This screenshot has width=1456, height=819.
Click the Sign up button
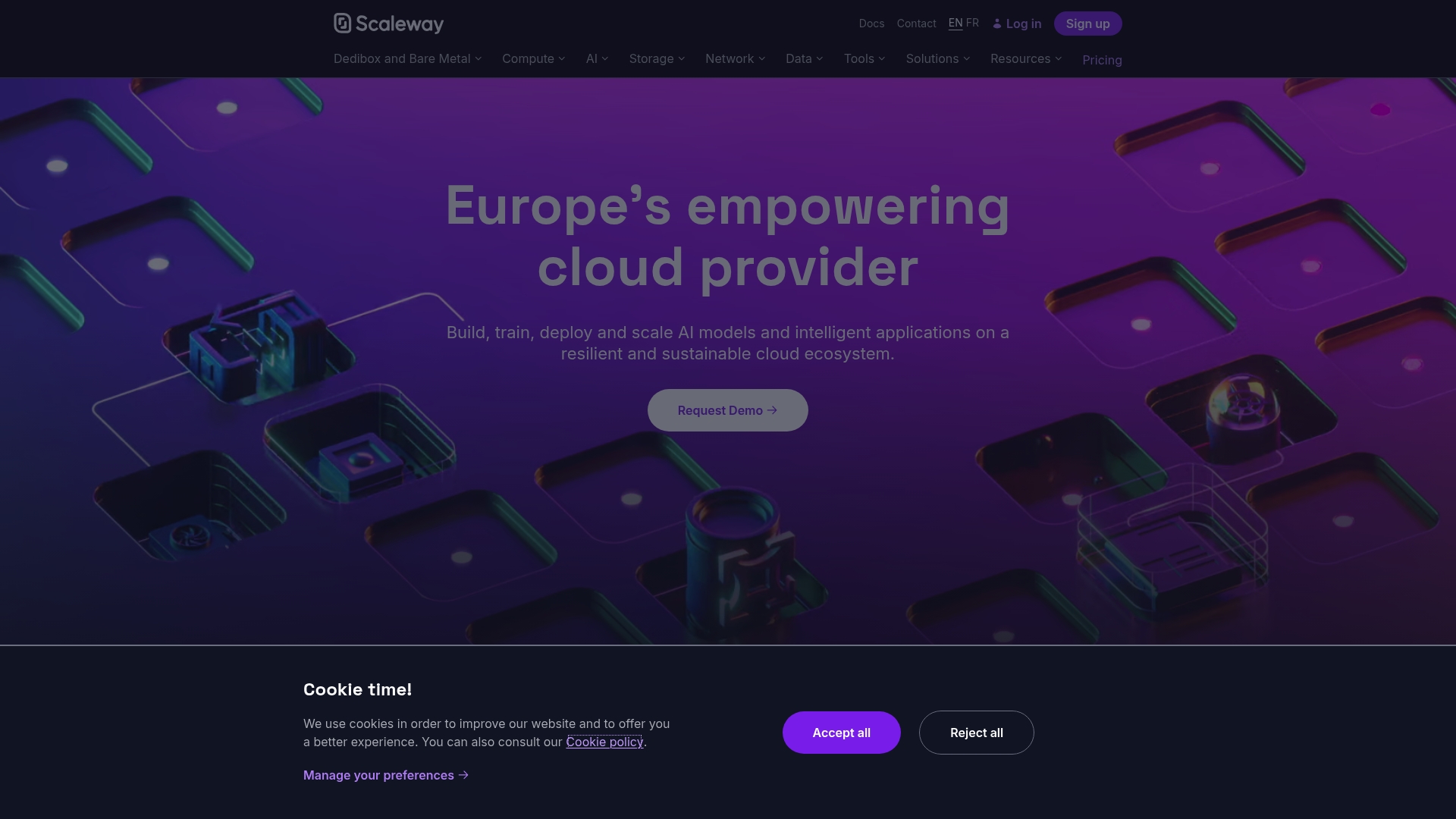[x=1087, y=23]
